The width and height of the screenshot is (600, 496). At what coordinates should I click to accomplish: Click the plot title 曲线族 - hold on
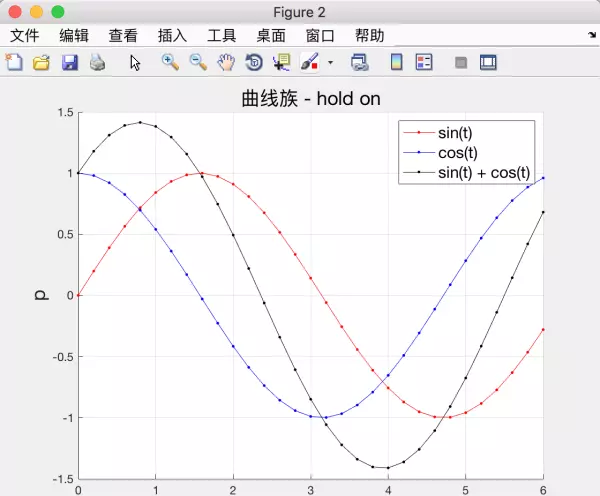(311, 98)
